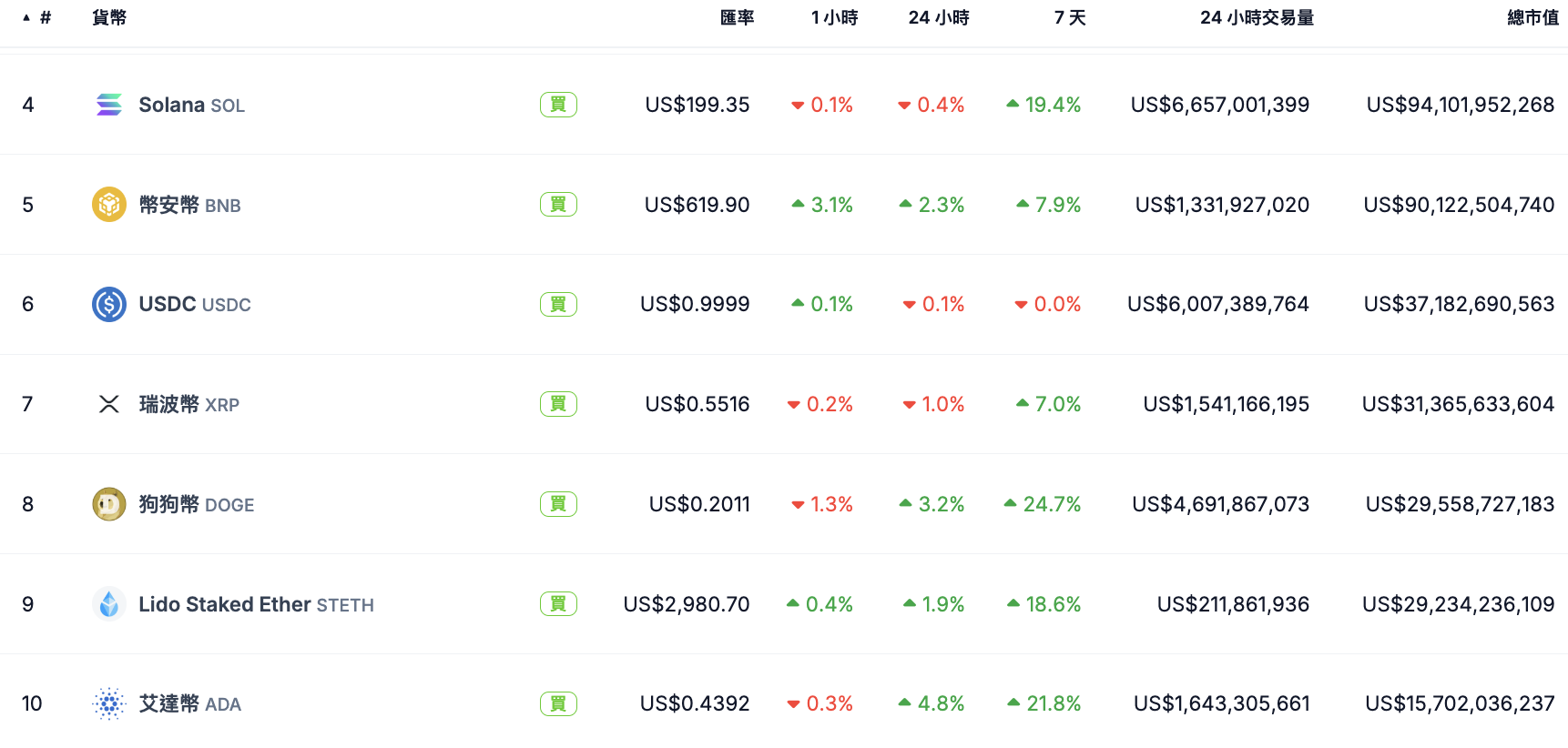The width and height of the screenshot is (1568, 748).
Task: Click the XRP coin logo icon
Action: (x=109, y=404)
